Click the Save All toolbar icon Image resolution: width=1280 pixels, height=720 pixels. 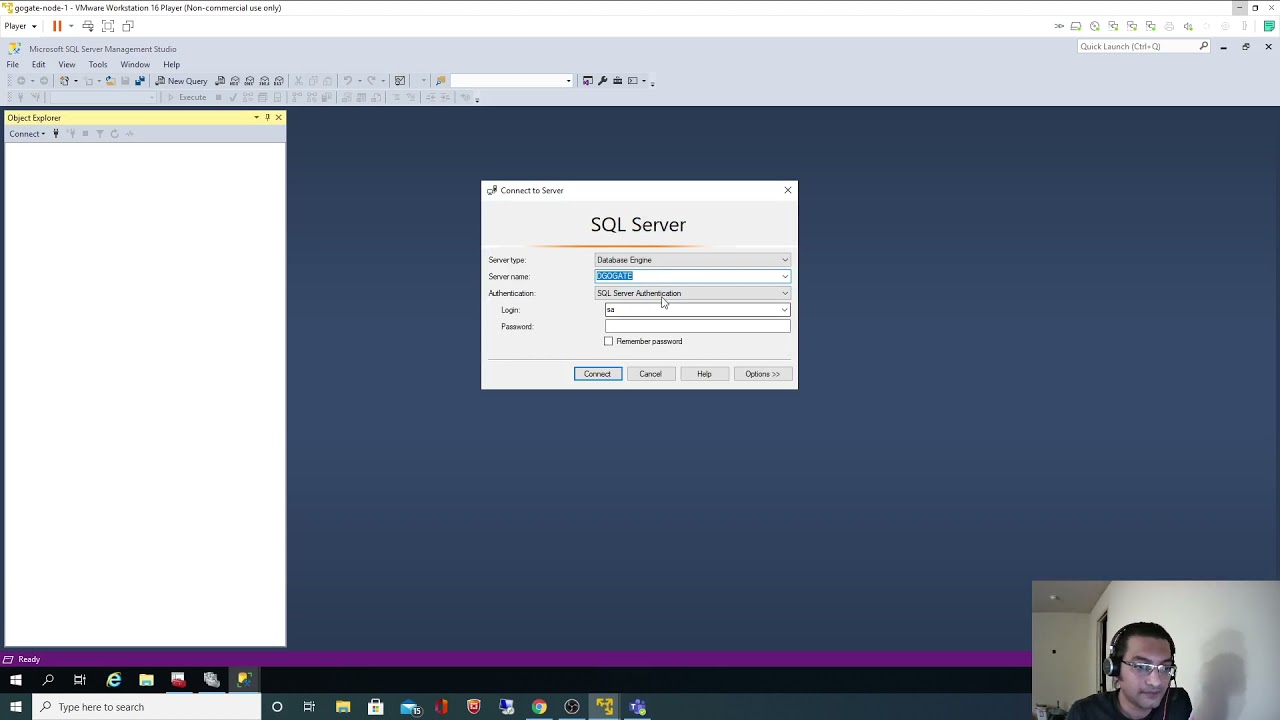point(139,81)
